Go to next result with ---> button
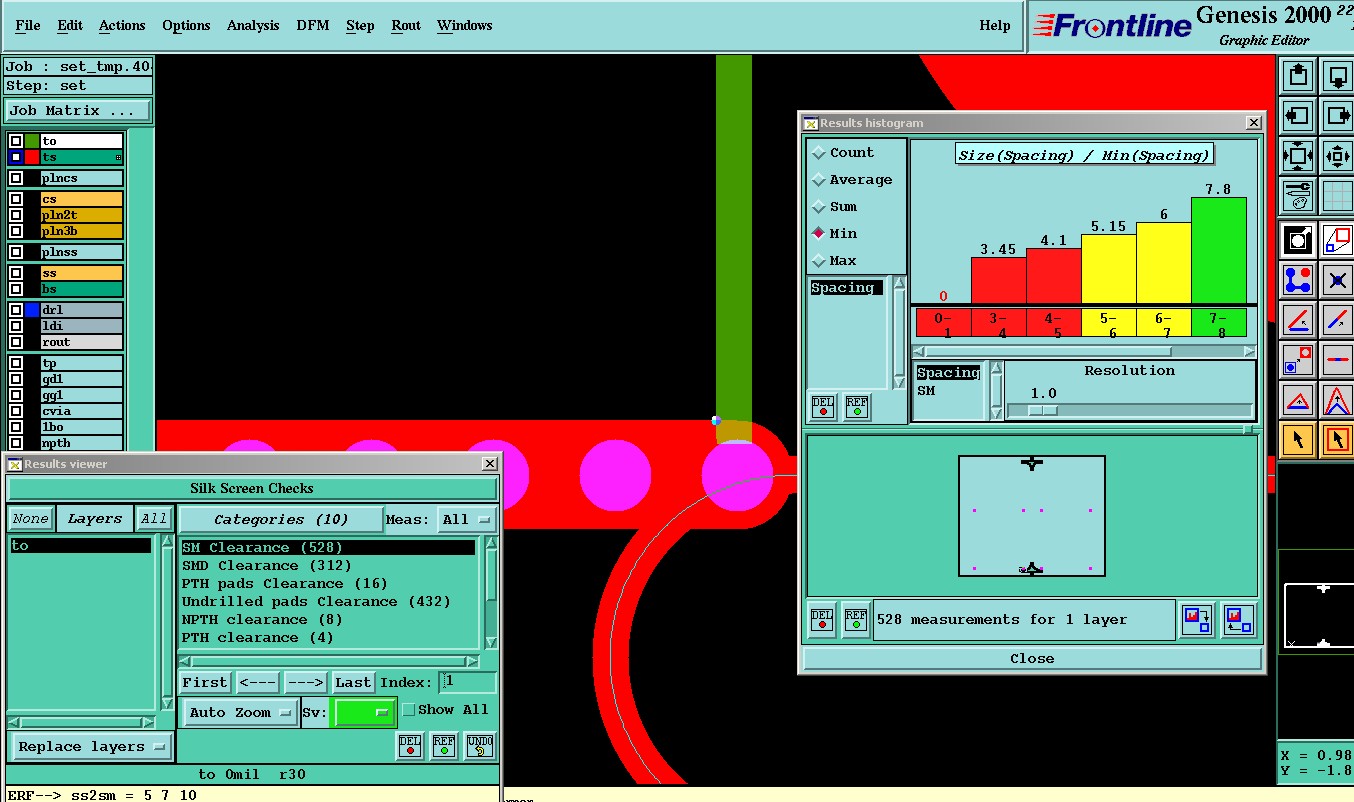 306,683
